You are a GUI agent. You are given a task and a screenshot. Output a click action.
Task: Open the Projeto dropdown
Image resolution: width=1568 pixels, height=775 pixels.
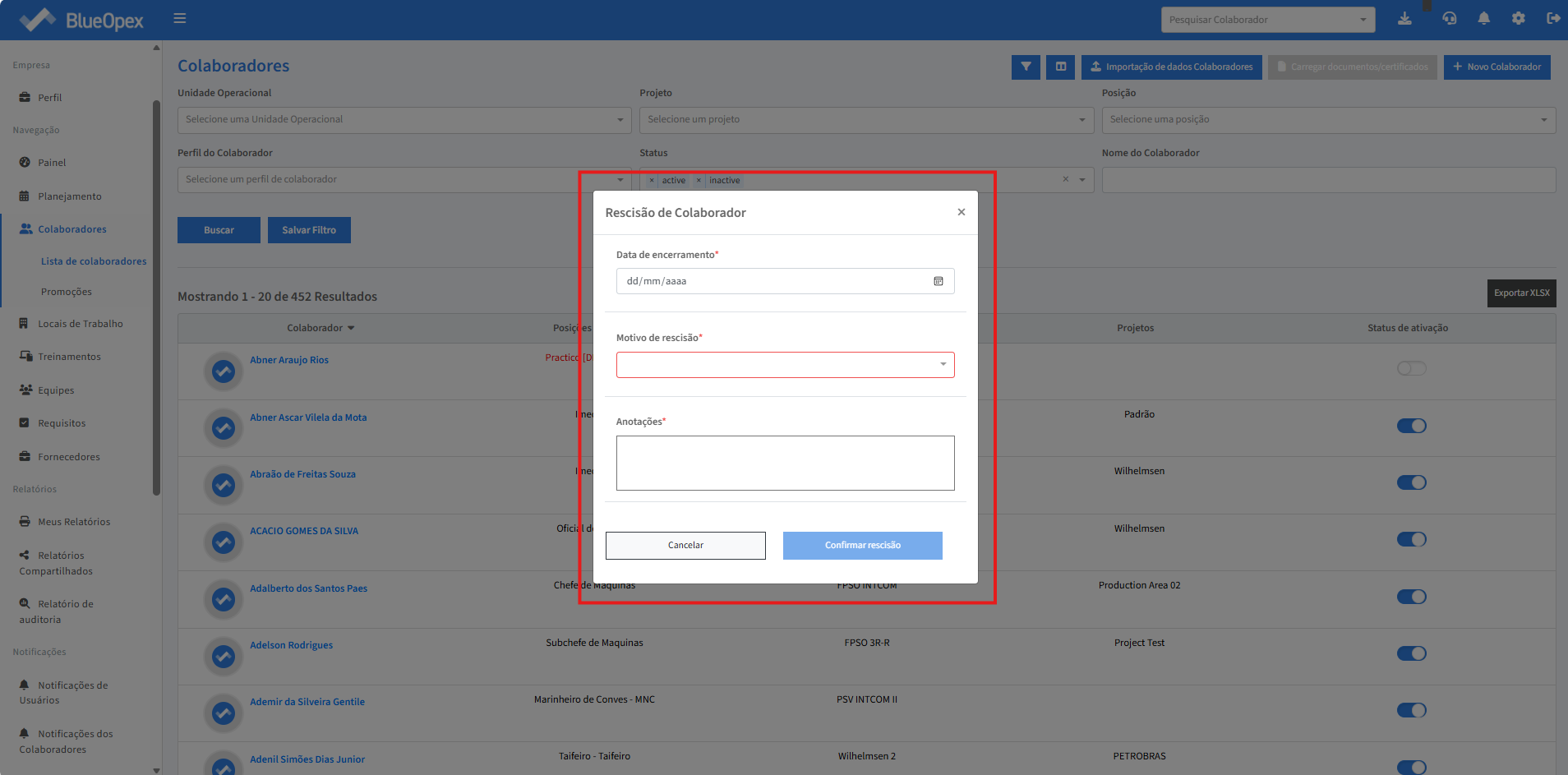coord(866,120)
